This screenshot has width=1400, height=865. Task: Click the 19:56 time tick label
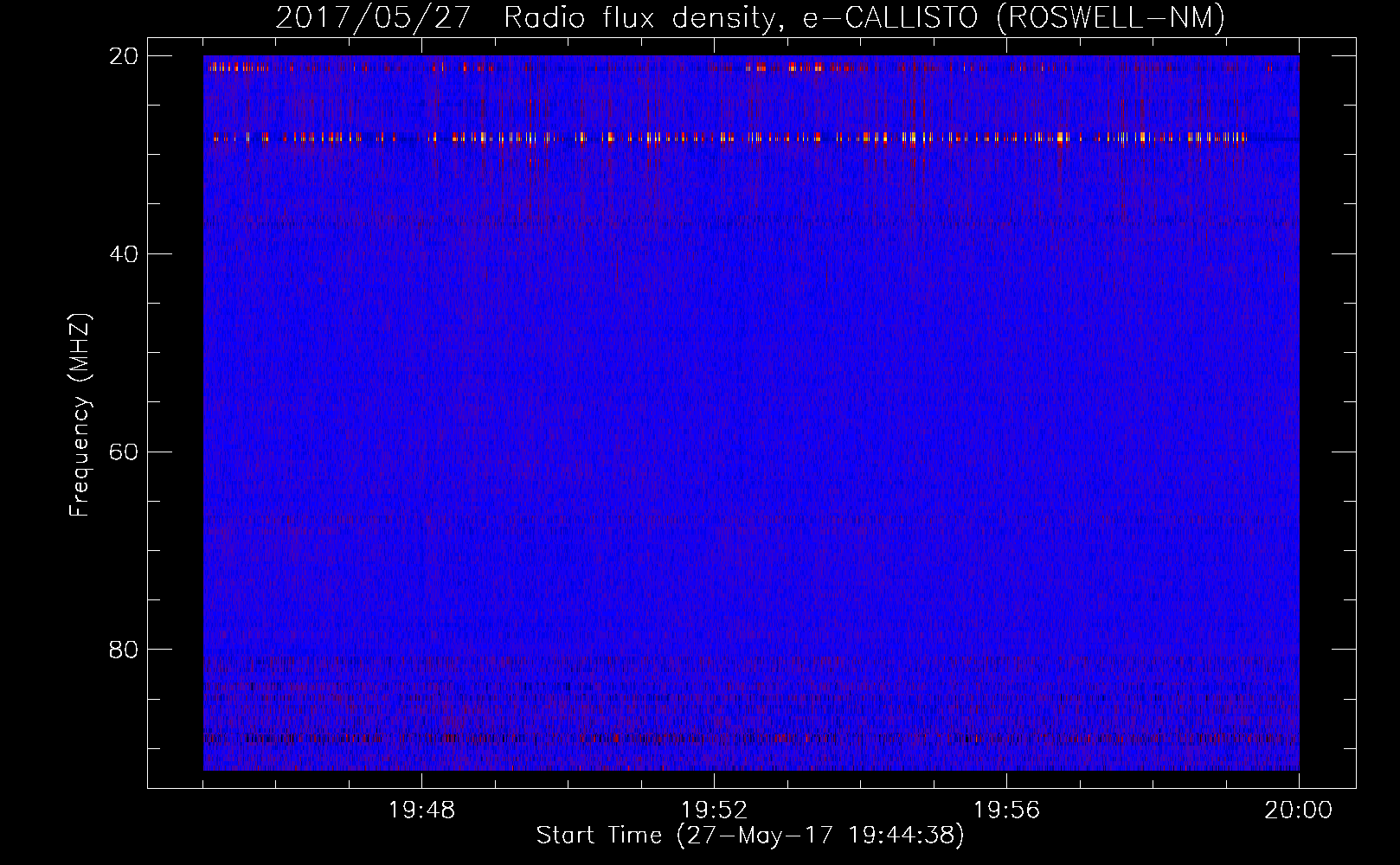[x=1007, y=810]
